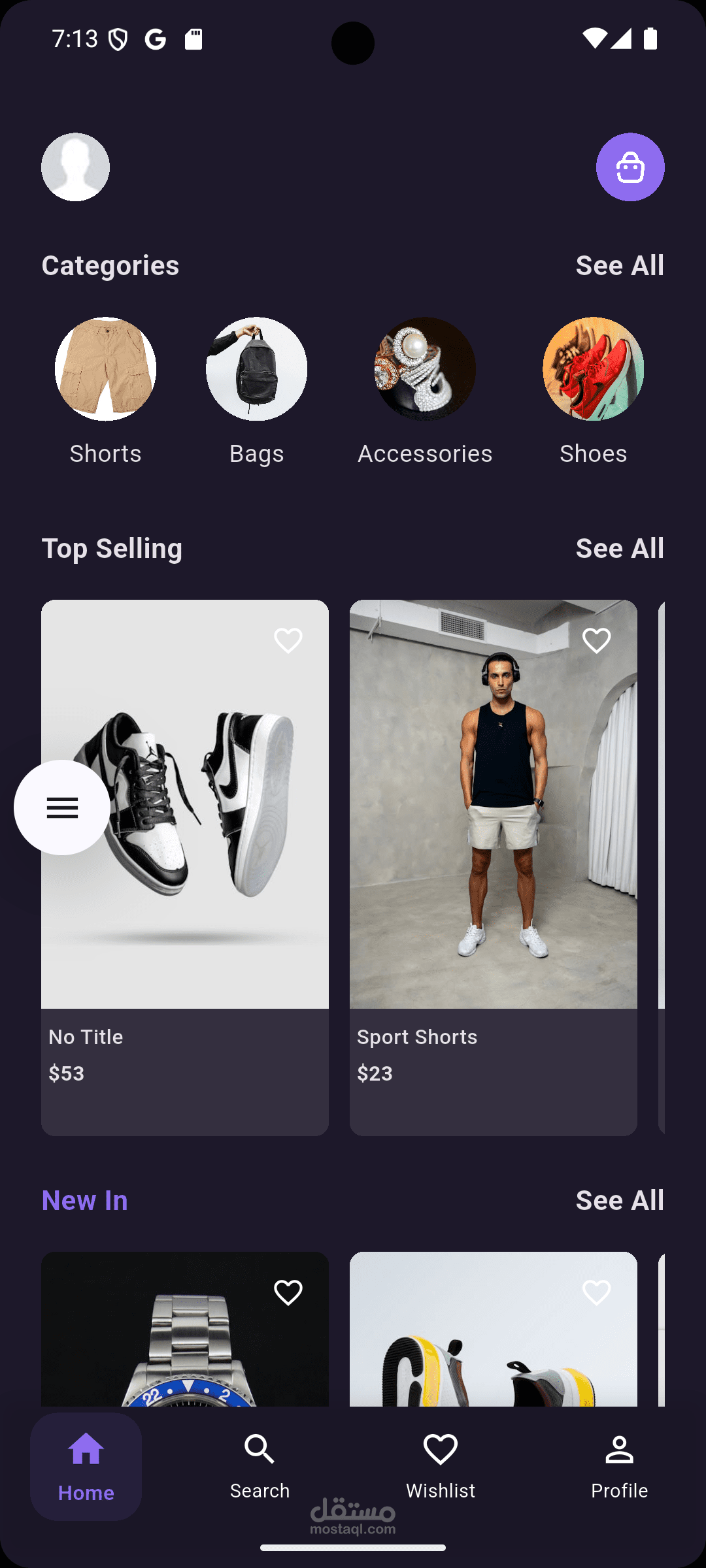
Task: Open the Shoes category
Action: pos(593,369)
